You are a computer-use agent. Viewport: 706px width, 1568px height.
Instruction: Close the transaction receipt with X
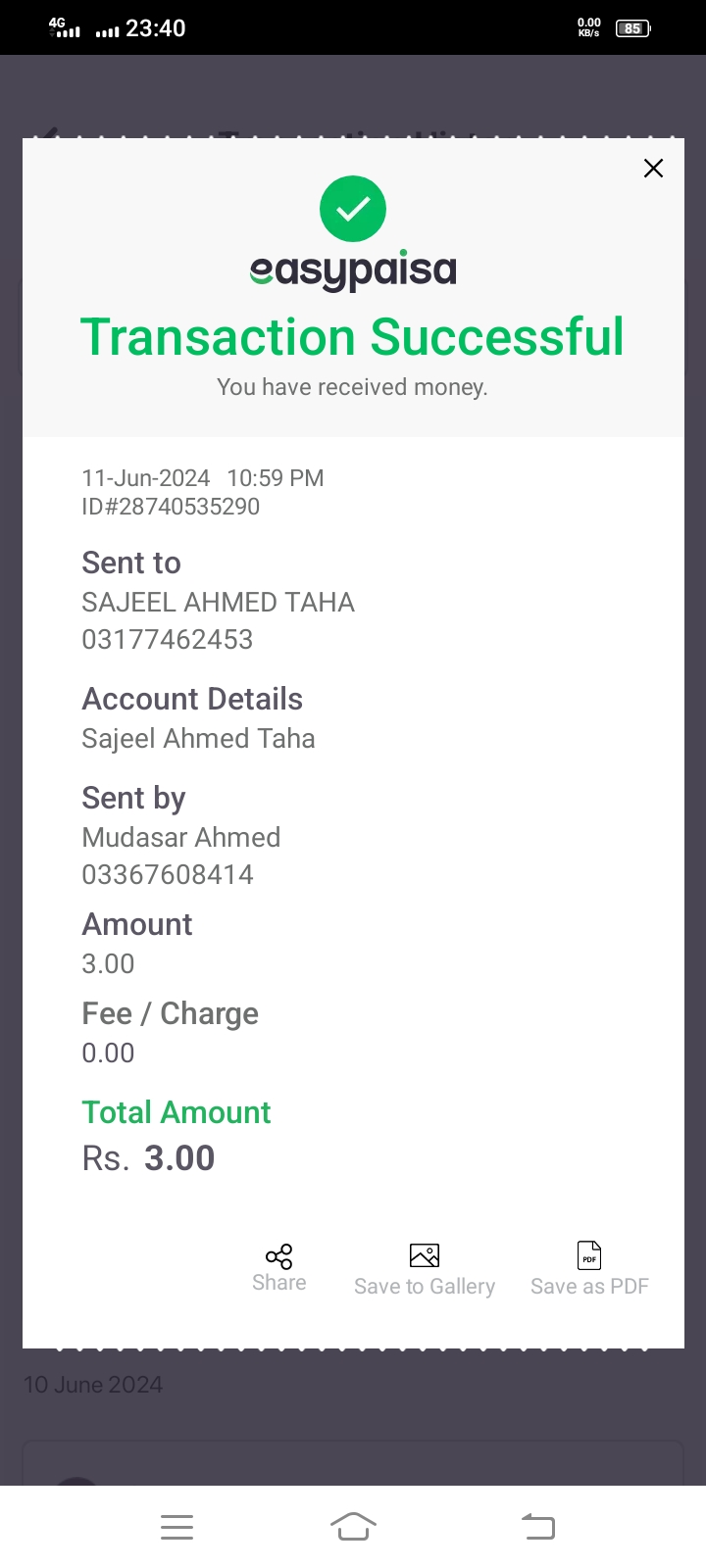(x=653, y=169)
